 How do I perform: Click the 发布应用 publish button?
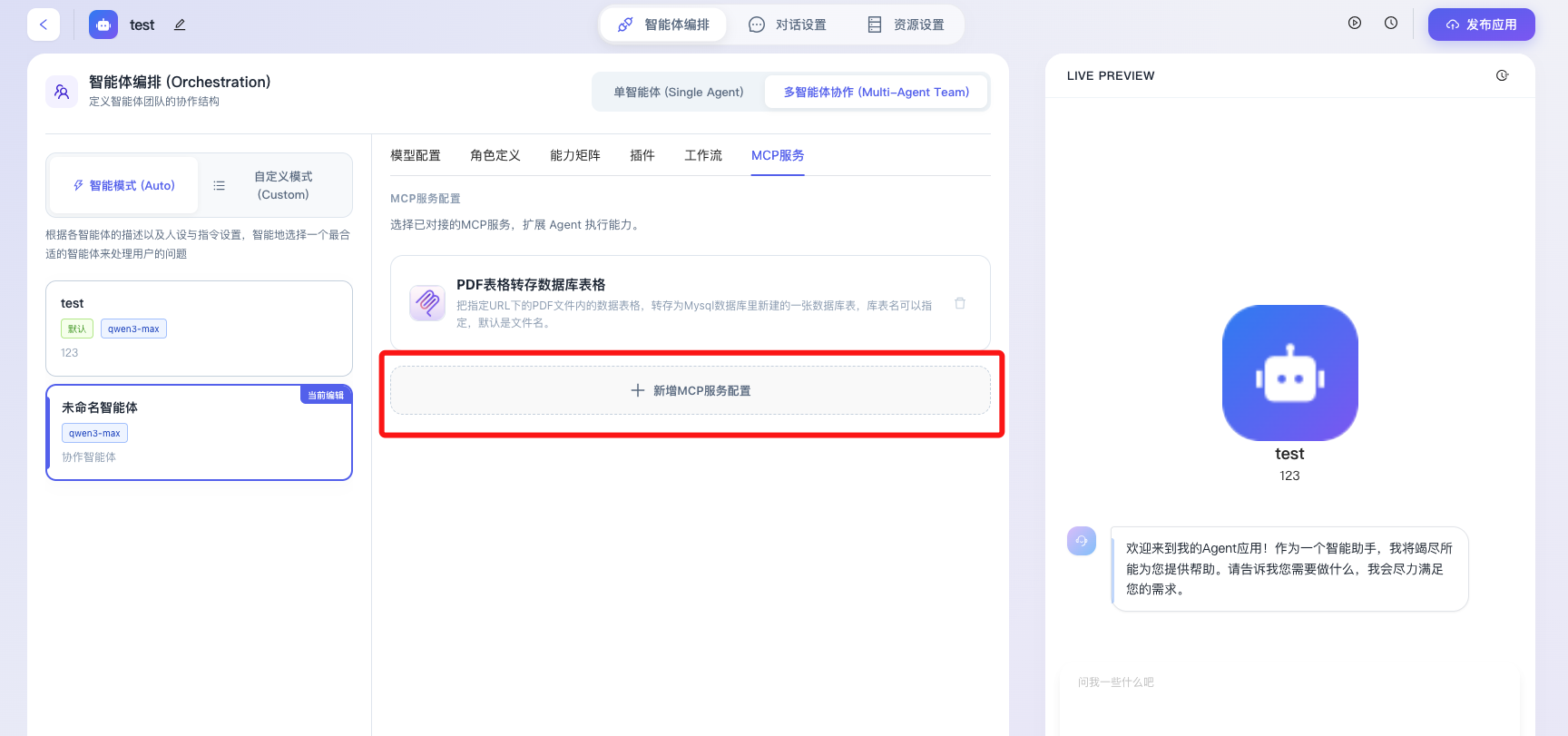pos(1481,25)
